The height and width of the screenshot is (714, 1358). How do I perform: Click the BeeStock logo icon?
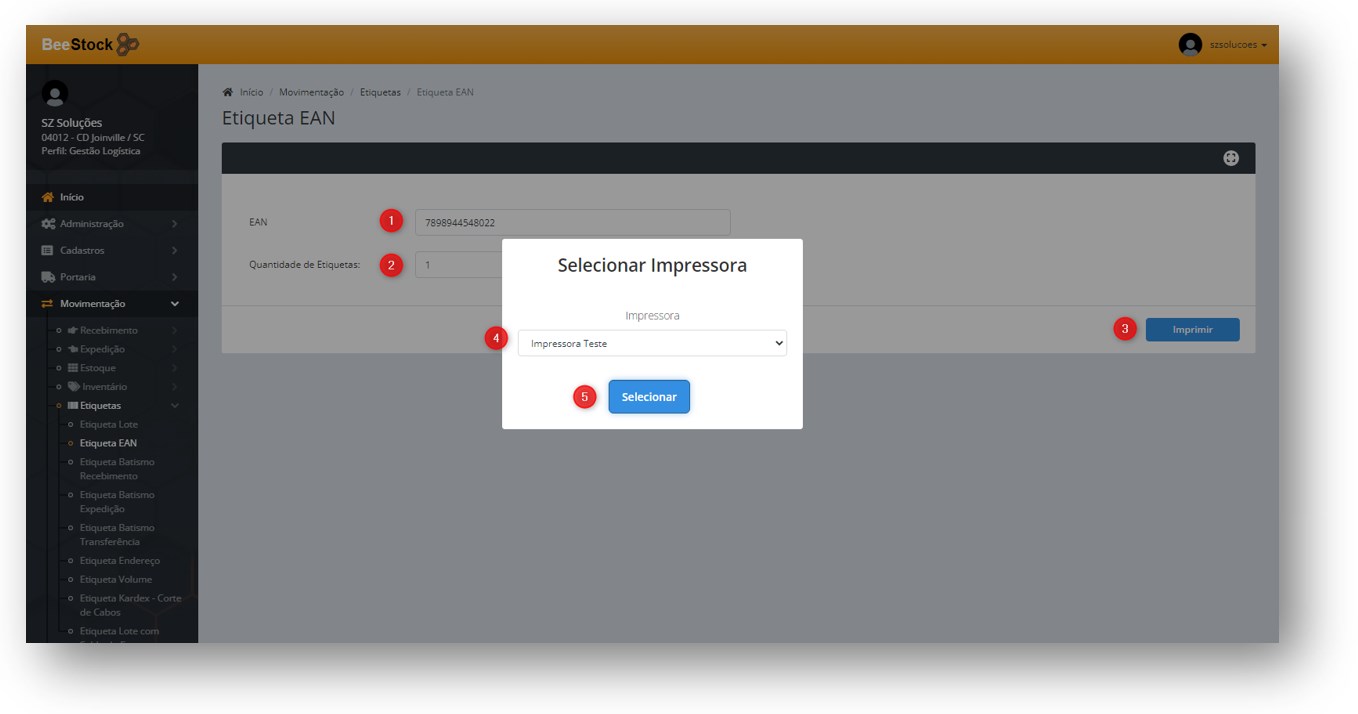pyautogui.click(x=127, y=44)
